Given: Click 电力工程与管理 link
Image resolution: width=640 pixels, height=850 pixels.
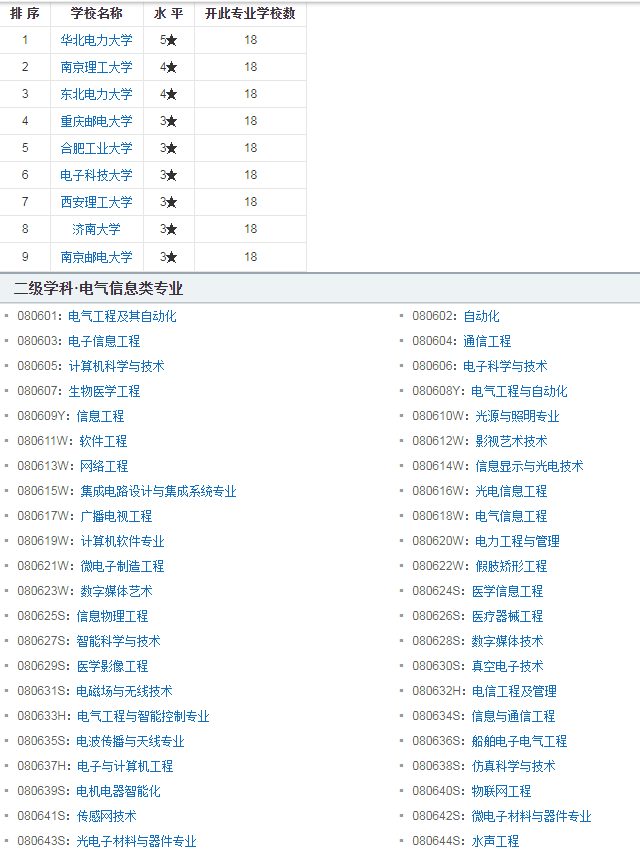Looking at the screenshot, I should pyautogui.click(x=518, y=542).
